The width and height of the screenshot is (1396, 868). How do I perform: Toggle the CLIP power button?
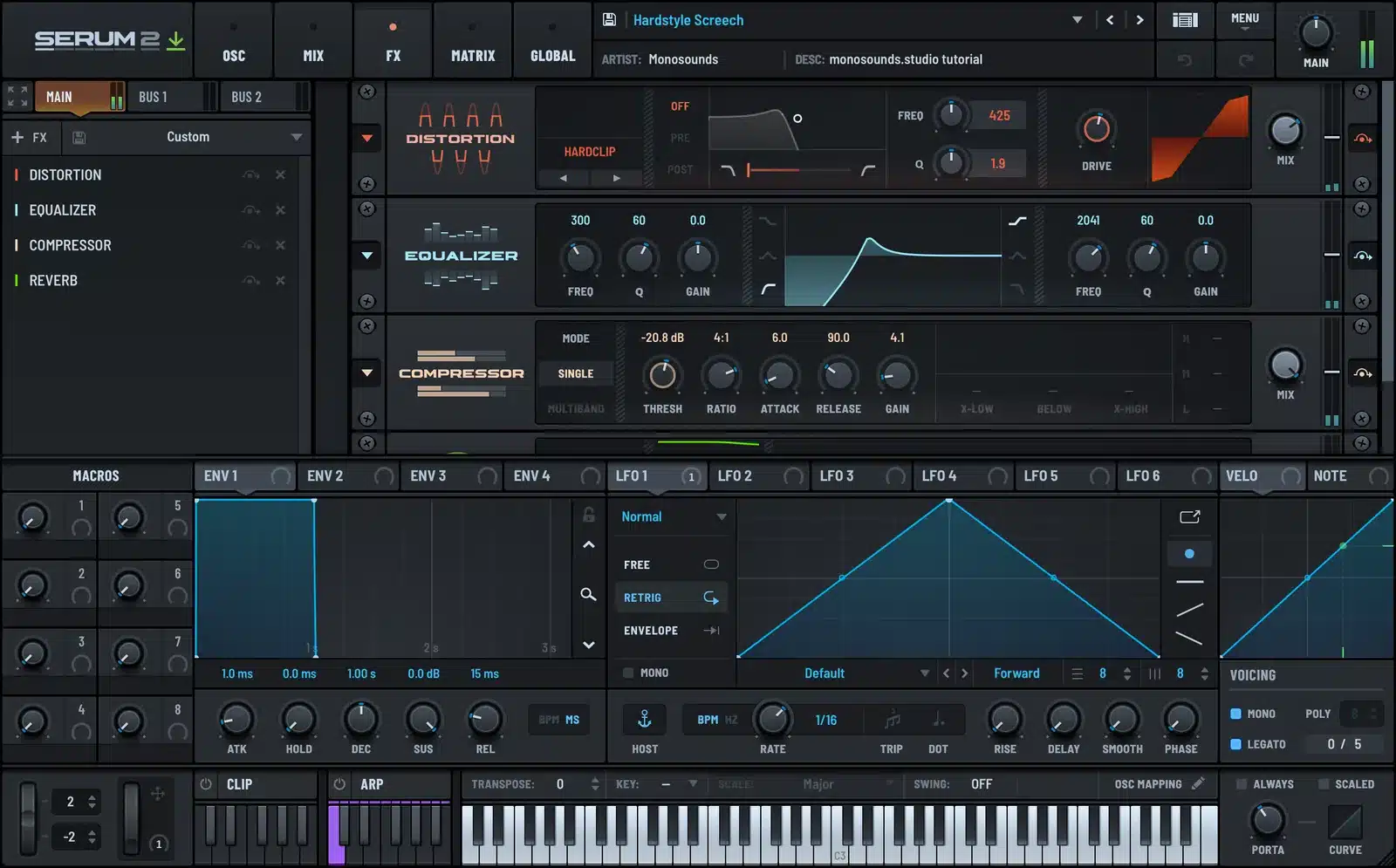point(206,784)
